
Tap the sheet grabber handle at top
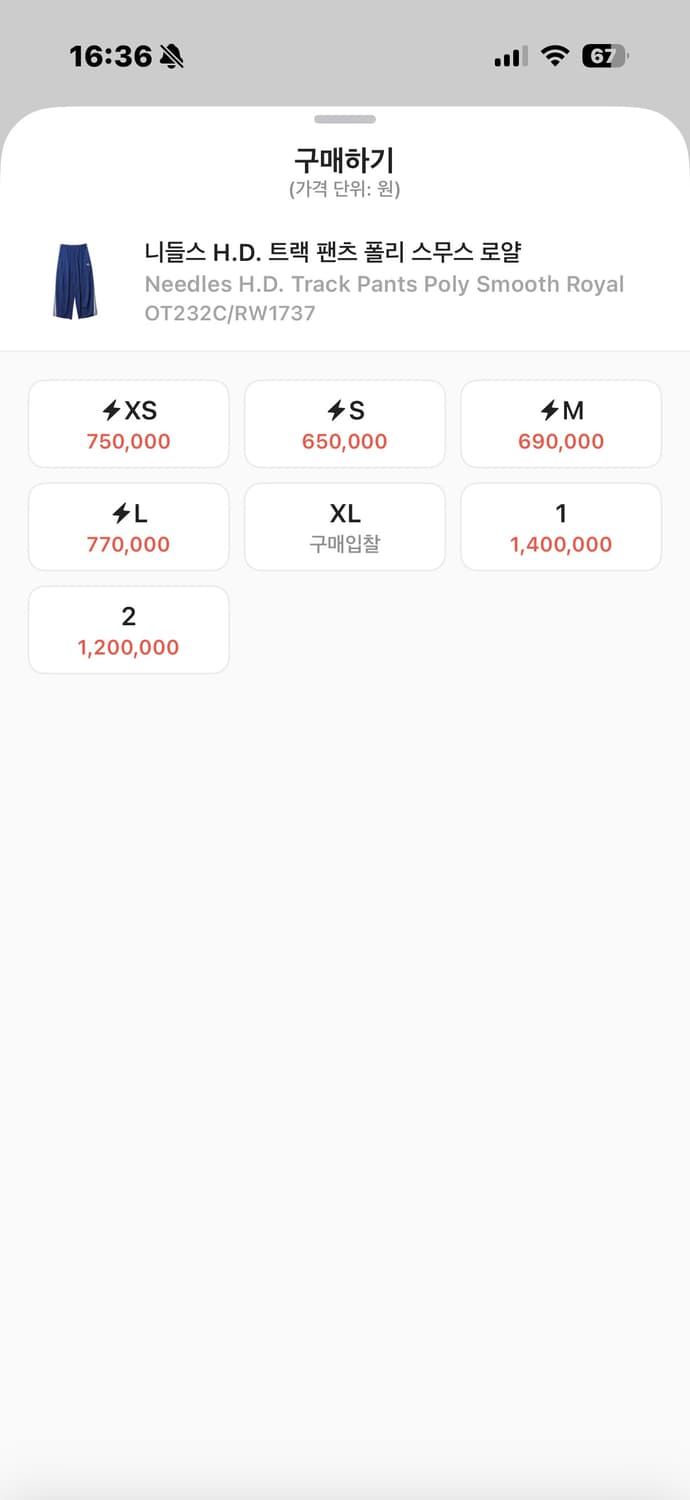pos(344,119)
